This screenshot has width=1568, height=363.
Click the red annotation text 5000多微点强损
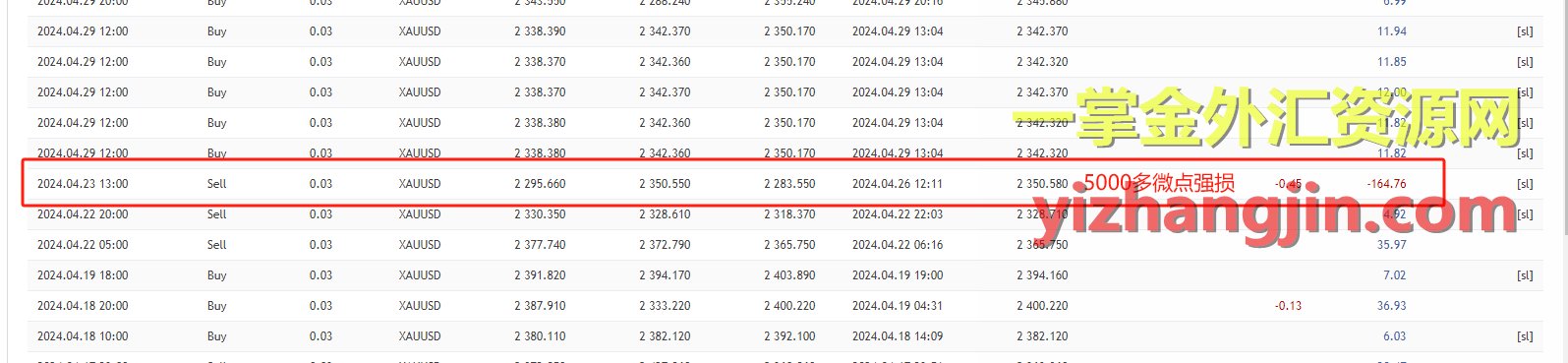[x=1159, y=183]
